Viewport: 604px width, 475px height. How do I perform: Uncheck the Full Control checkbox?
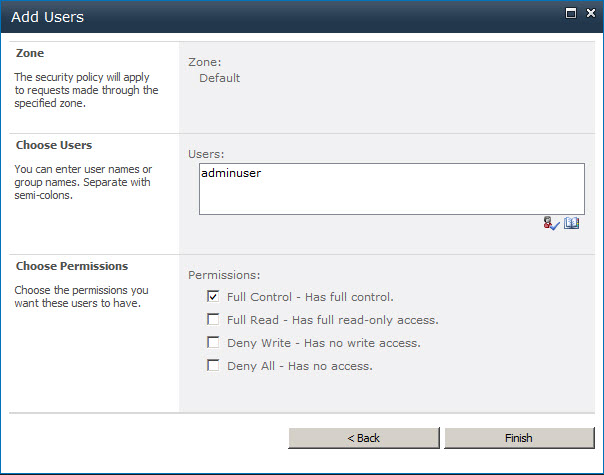(x=213, y=297)
